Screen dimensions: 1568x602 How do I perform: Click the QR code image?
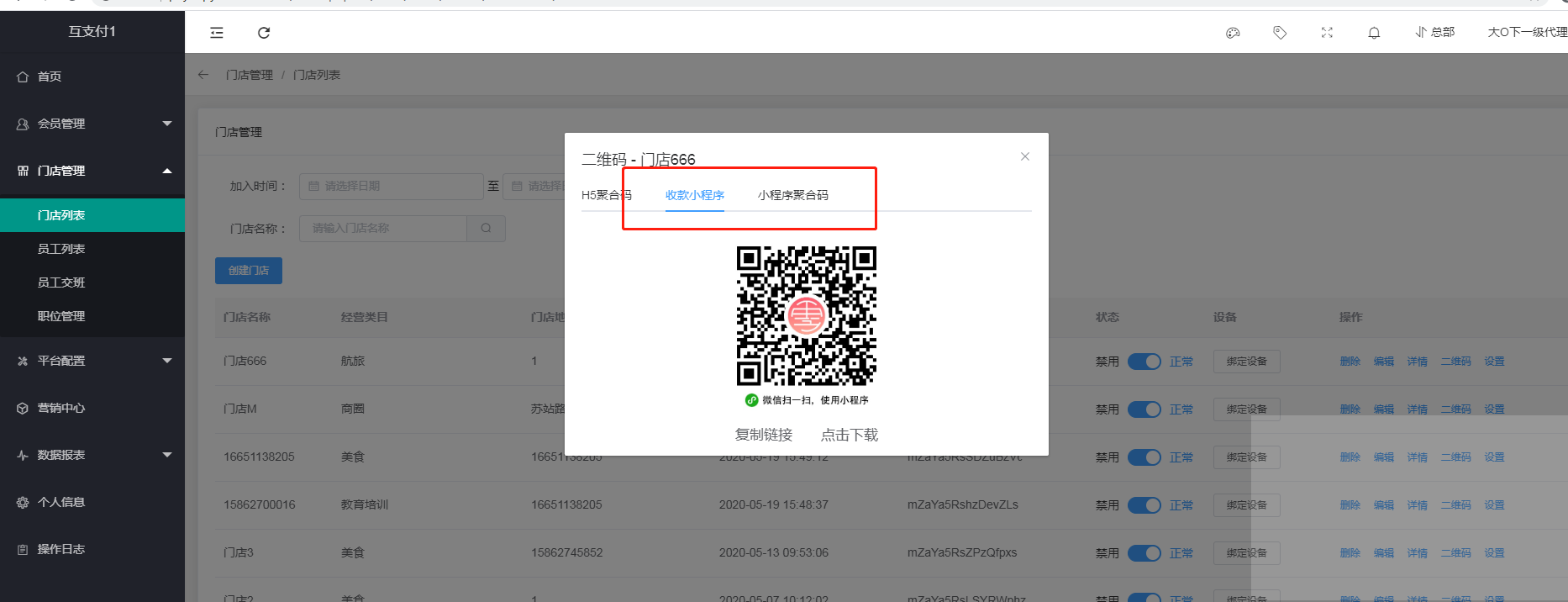807,316
